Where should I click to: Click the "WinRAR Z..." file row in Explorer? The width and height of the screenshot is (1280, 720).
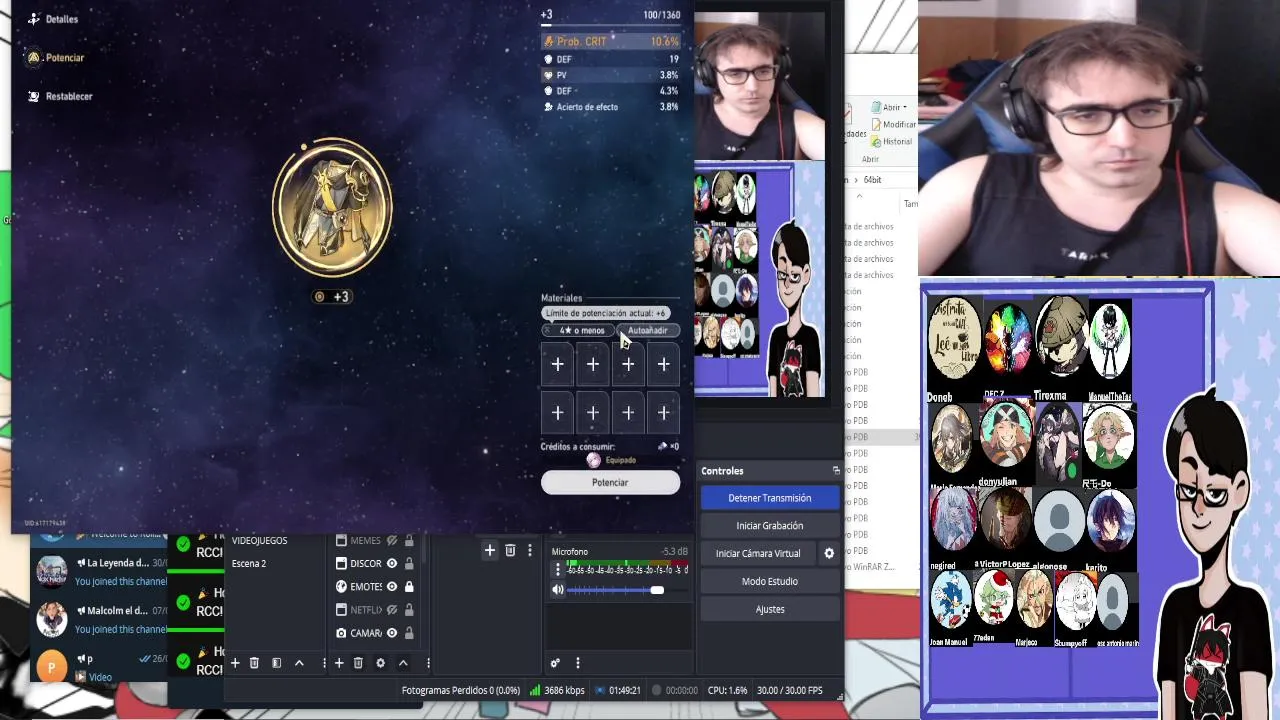click(870, 567)
